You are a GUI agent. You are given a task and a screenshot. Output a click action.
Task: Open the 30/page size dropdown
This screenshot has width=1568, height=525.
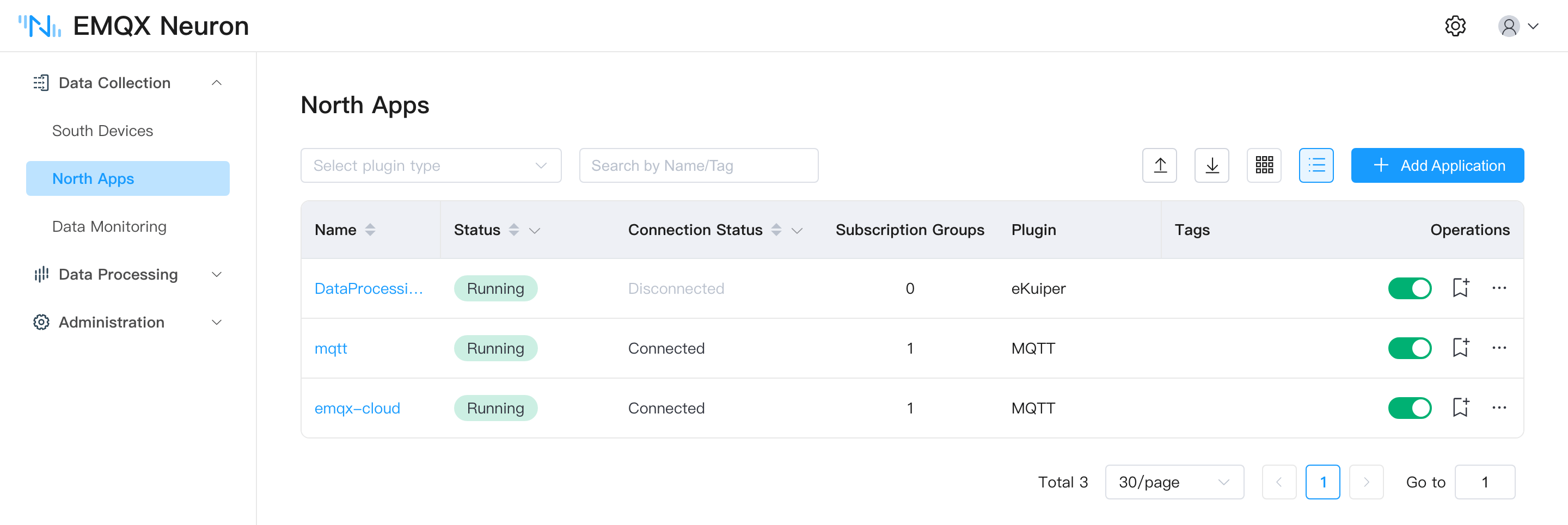(1174, 483)
